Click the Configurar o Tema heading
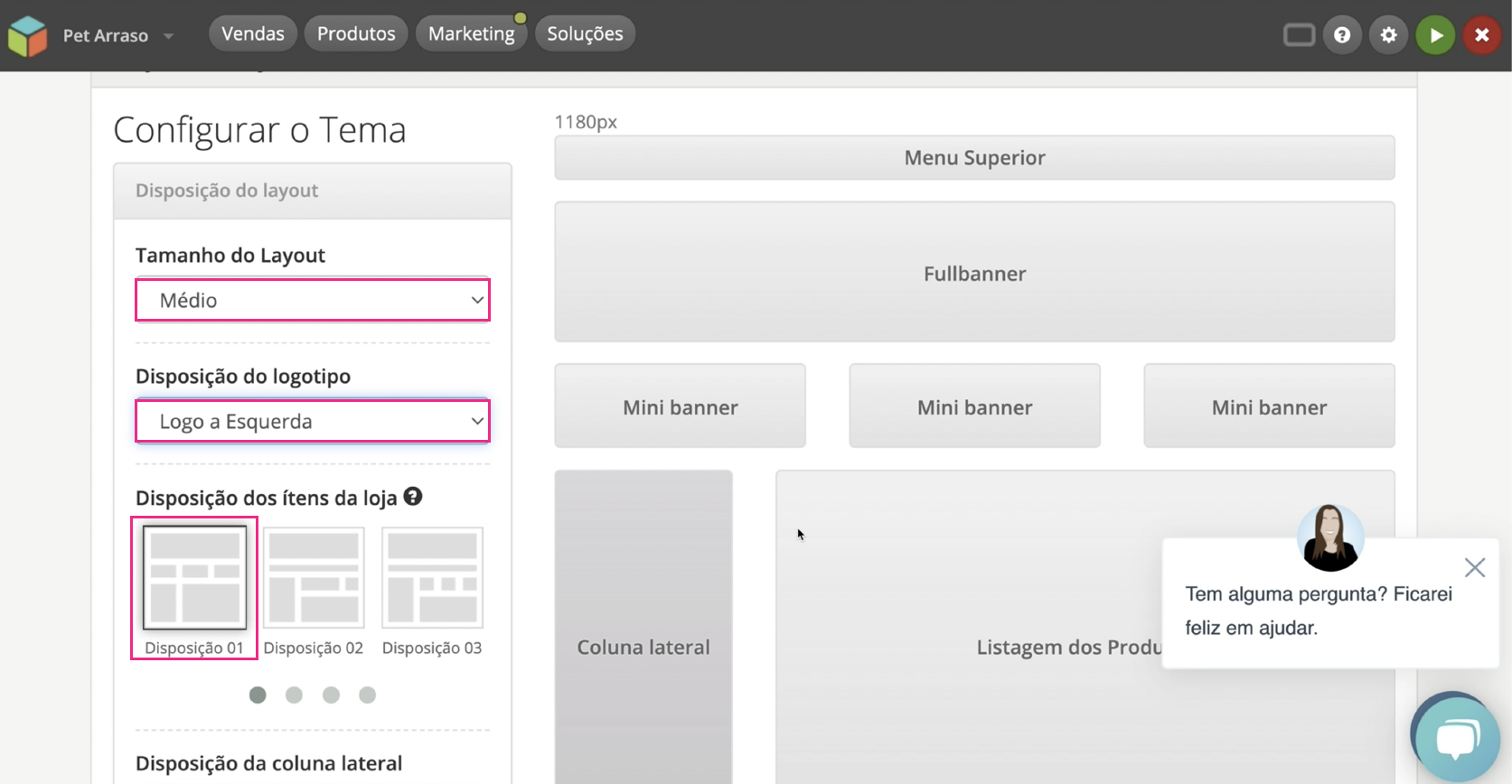The height and width of the screenshot is (784, 1512). click(x=259, y=130)
